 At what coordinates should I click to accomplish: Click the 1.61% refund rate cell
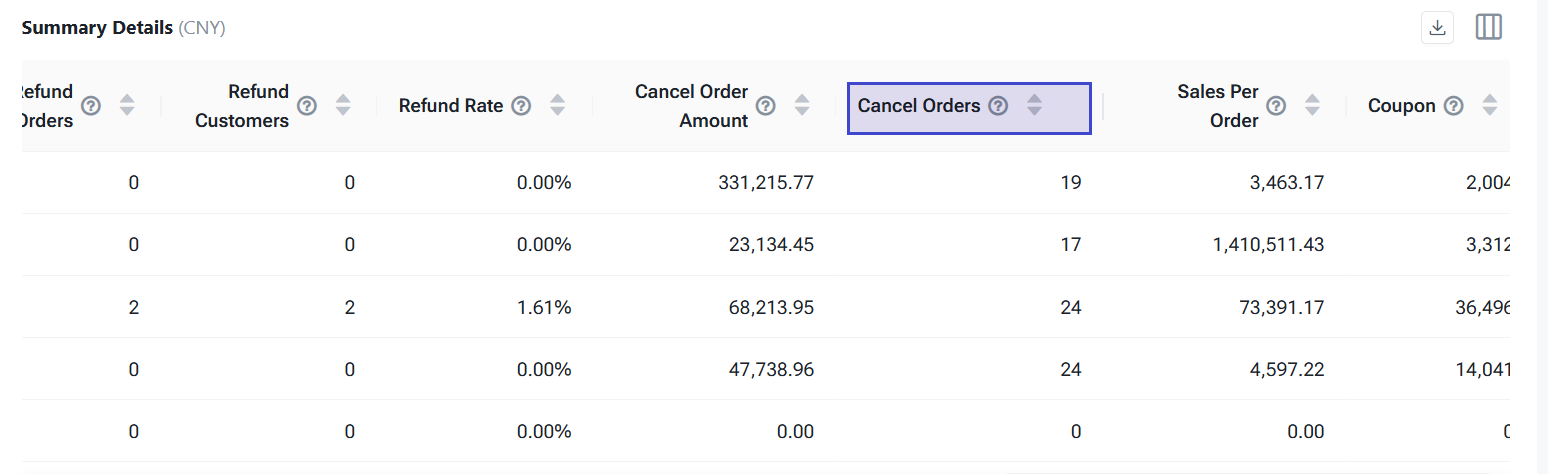click(x=544, y=307)
